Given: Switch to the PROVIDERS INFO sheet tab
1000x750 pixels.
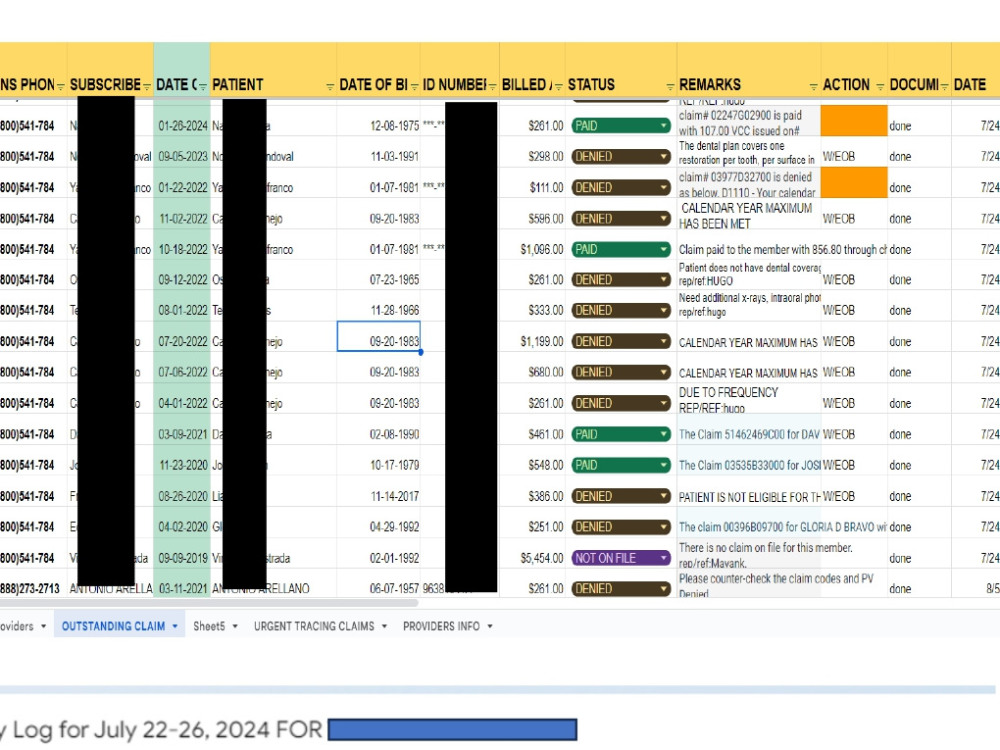Looking at the screenshot, I should (x=441, y=626).
